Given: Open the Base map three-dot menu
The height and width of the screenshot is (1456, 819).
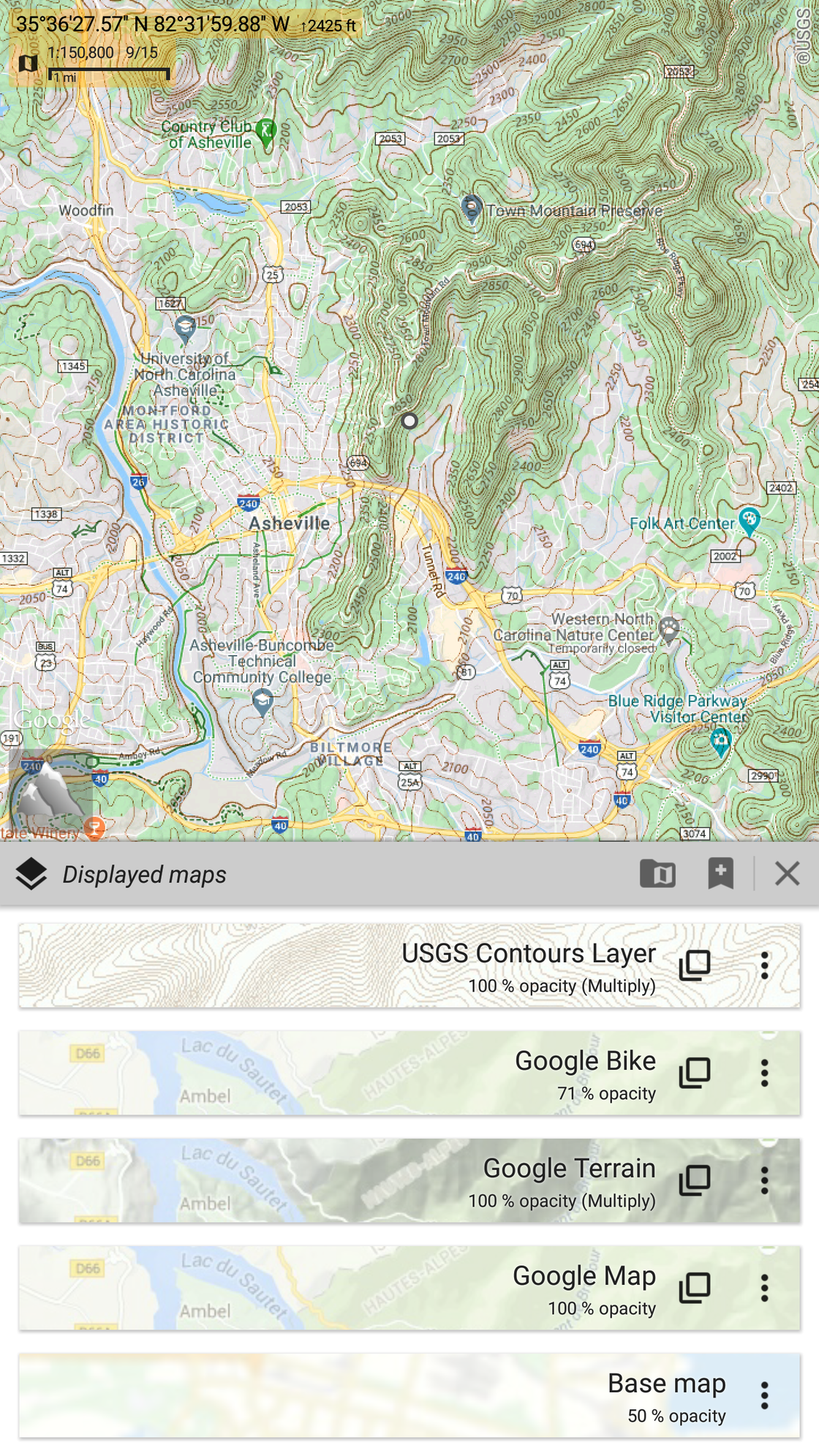Looking at the screenshot, I should (x=764, y=1395).
